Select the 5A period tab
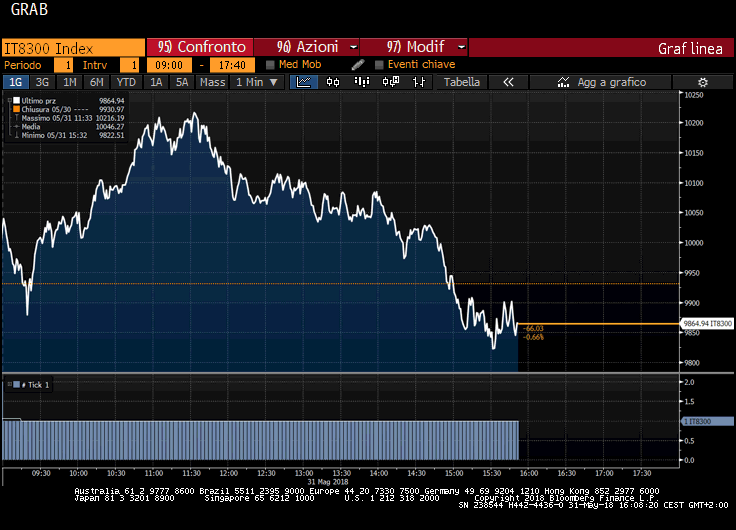Screen dimensions: 736x530 point(182,82)
